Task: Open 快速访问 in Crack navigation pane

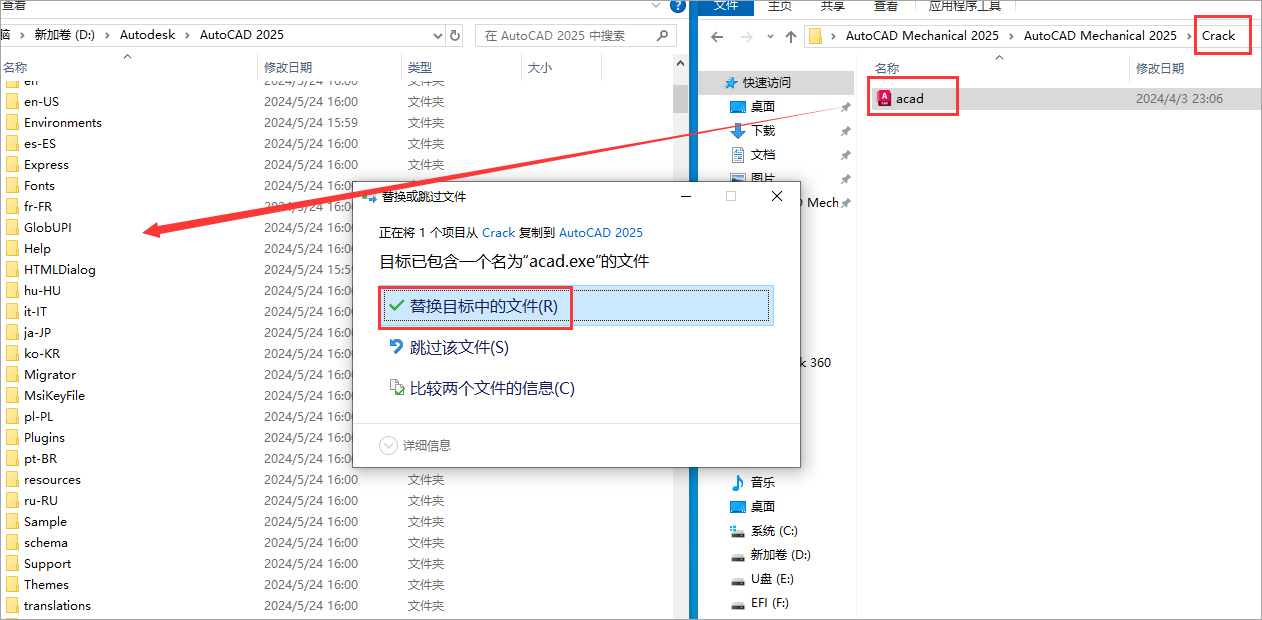Action: pos(766,82)
